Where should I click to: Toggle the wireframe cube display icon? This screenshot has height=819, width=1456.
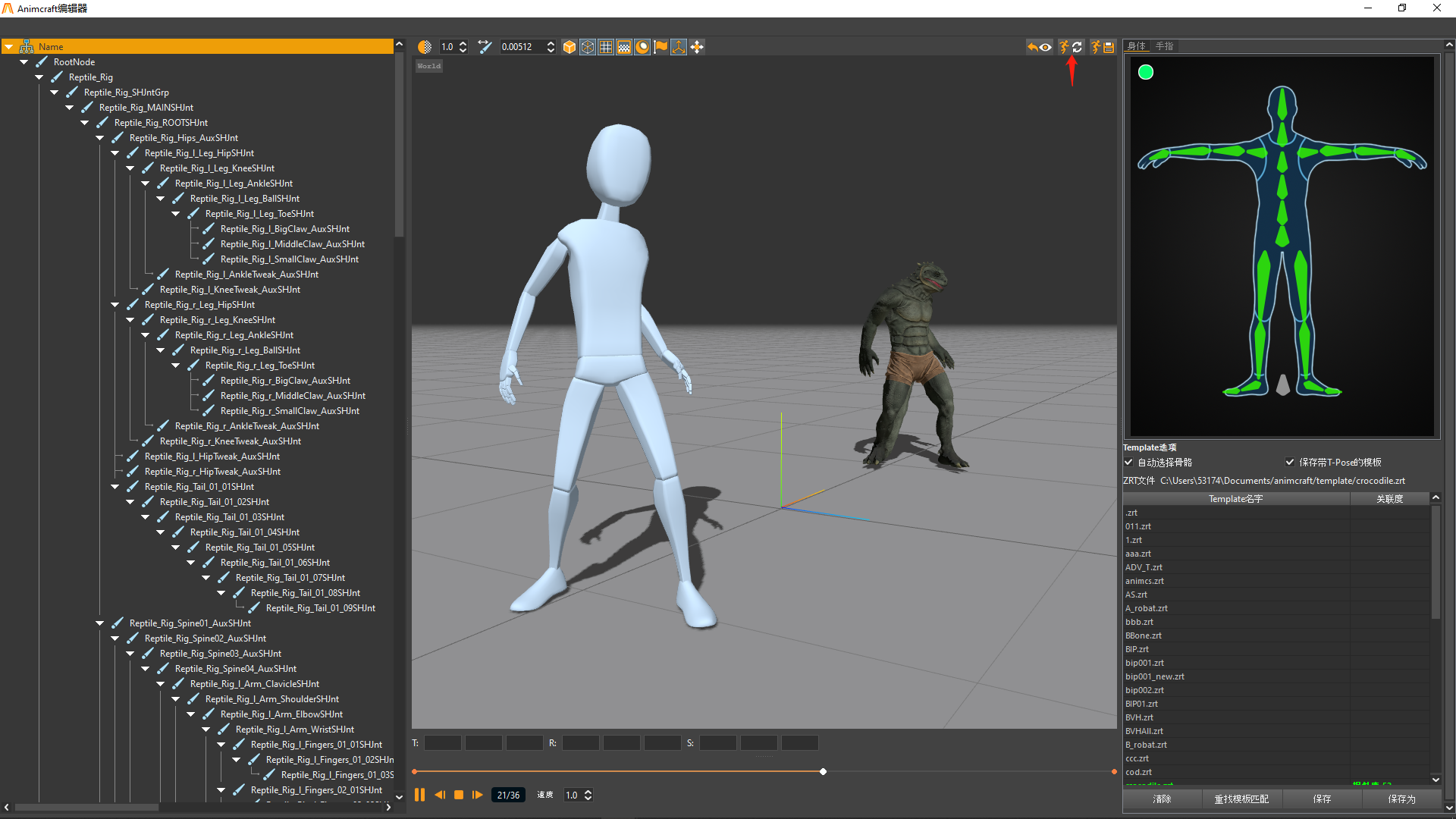pyautogui.click(x=588, y=47)
